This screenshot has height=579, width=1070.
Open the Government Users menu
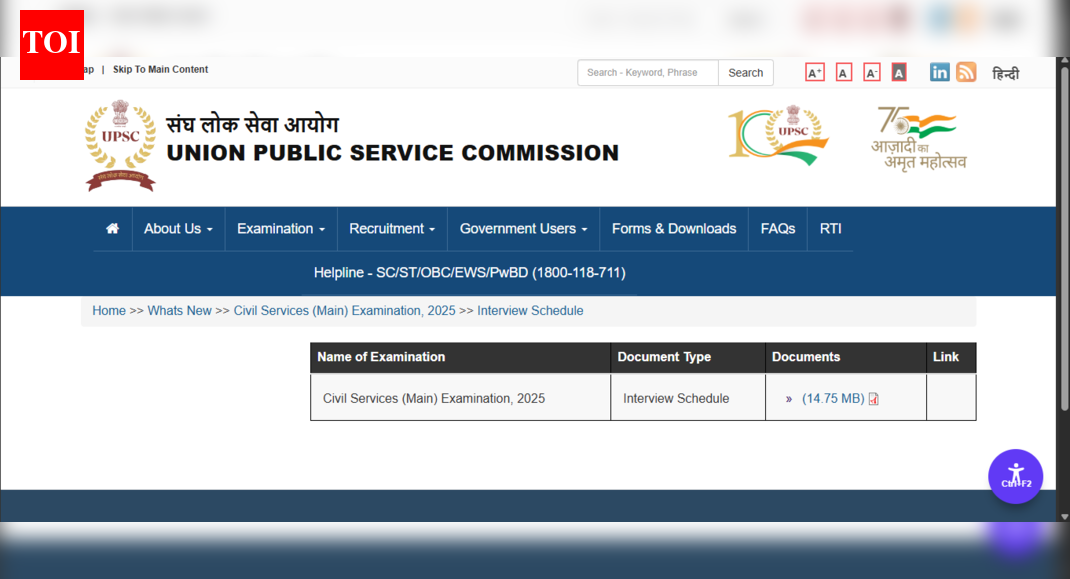click(522, 228)
